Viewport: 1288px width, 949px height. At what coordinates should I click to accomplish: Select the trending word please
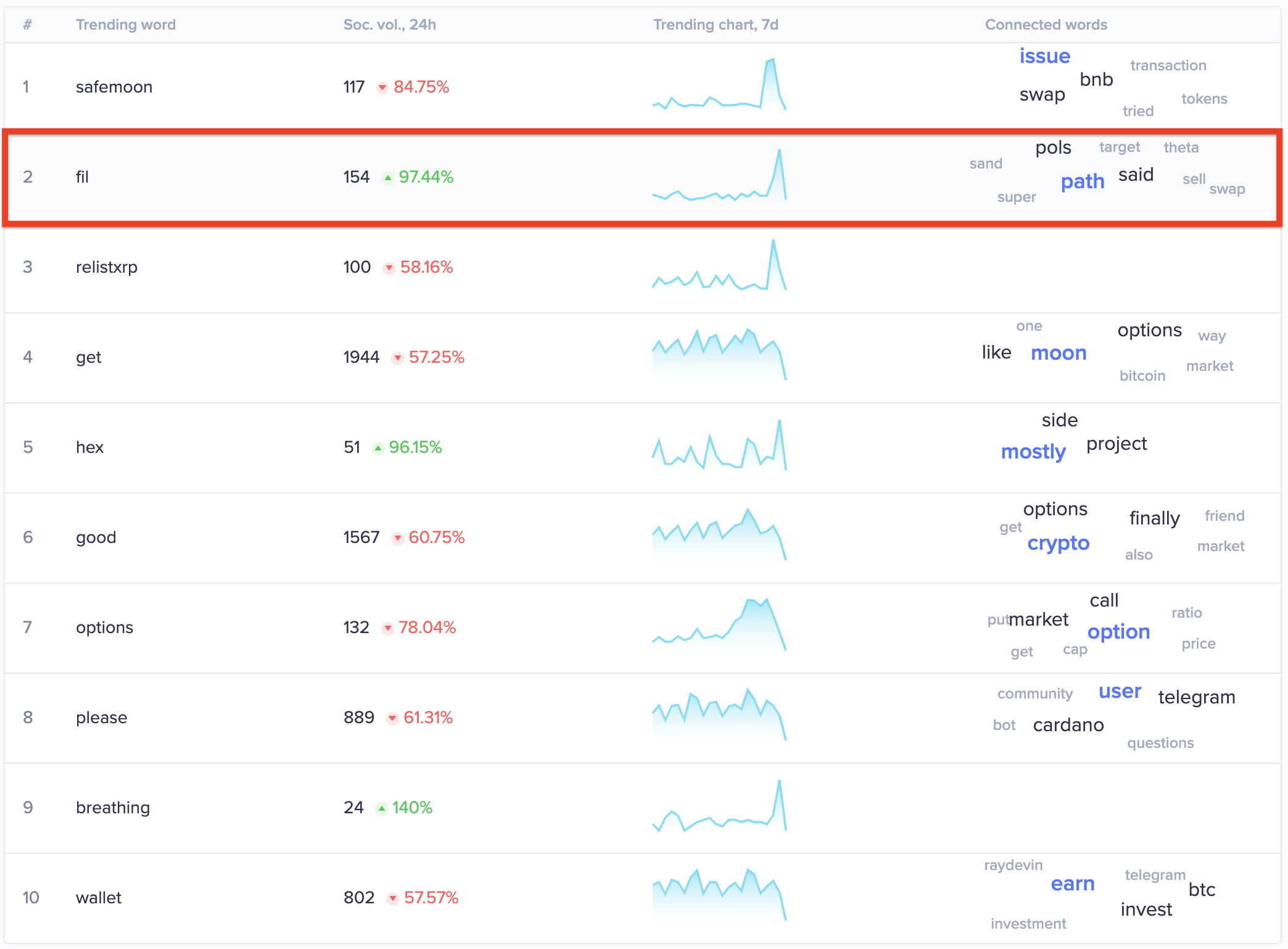click(x=102, y=718)
